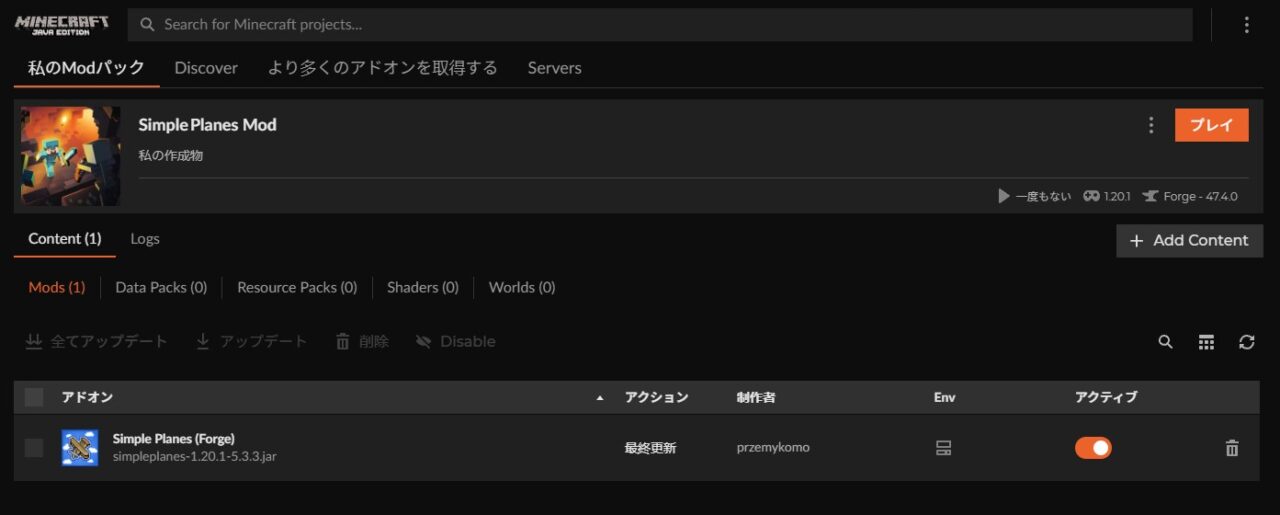Screen dimensions: 1280x515
Task: Open the より多くのアドオンを取得する tab
Action: (383, 68)
